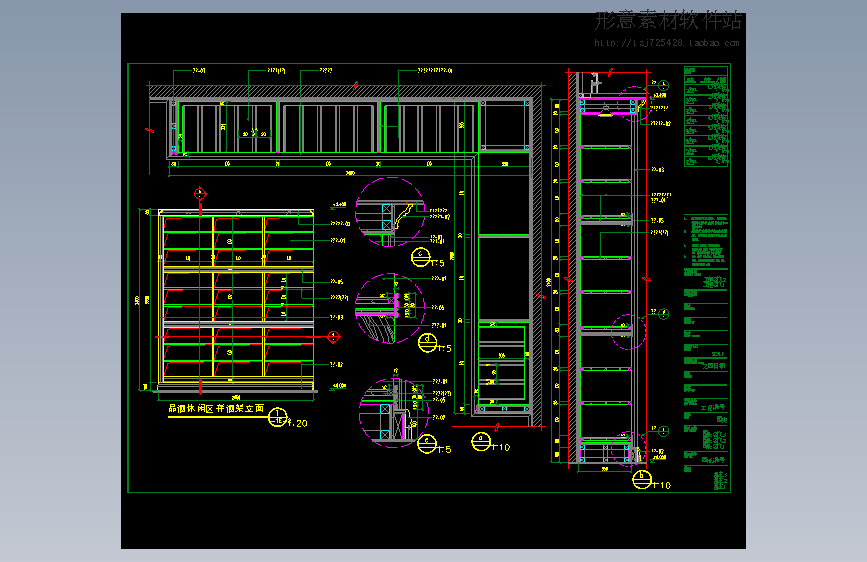
Task: Select the yellow section bubble labeled b
Action: (x=642, y=479)
